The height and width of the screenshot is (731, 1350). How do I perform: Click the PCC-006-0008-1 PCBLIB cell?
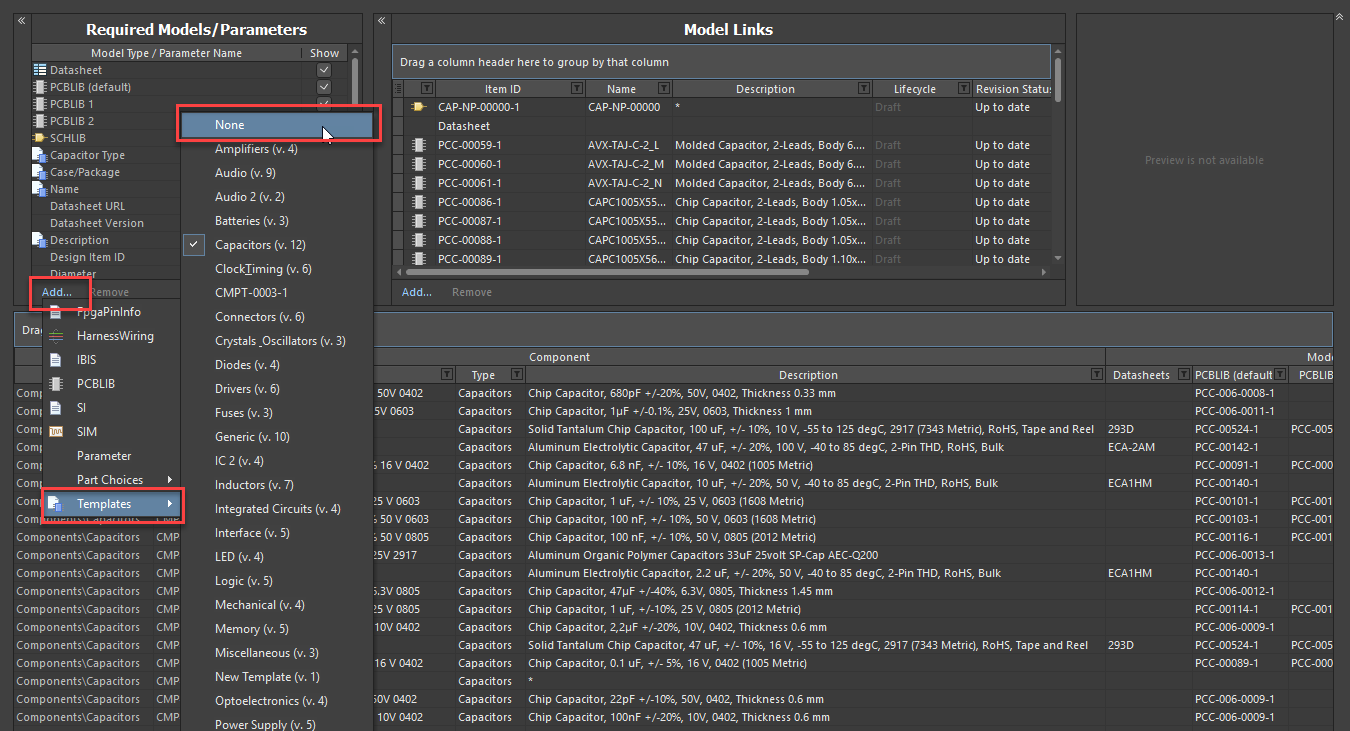[x=1239, y=393]
